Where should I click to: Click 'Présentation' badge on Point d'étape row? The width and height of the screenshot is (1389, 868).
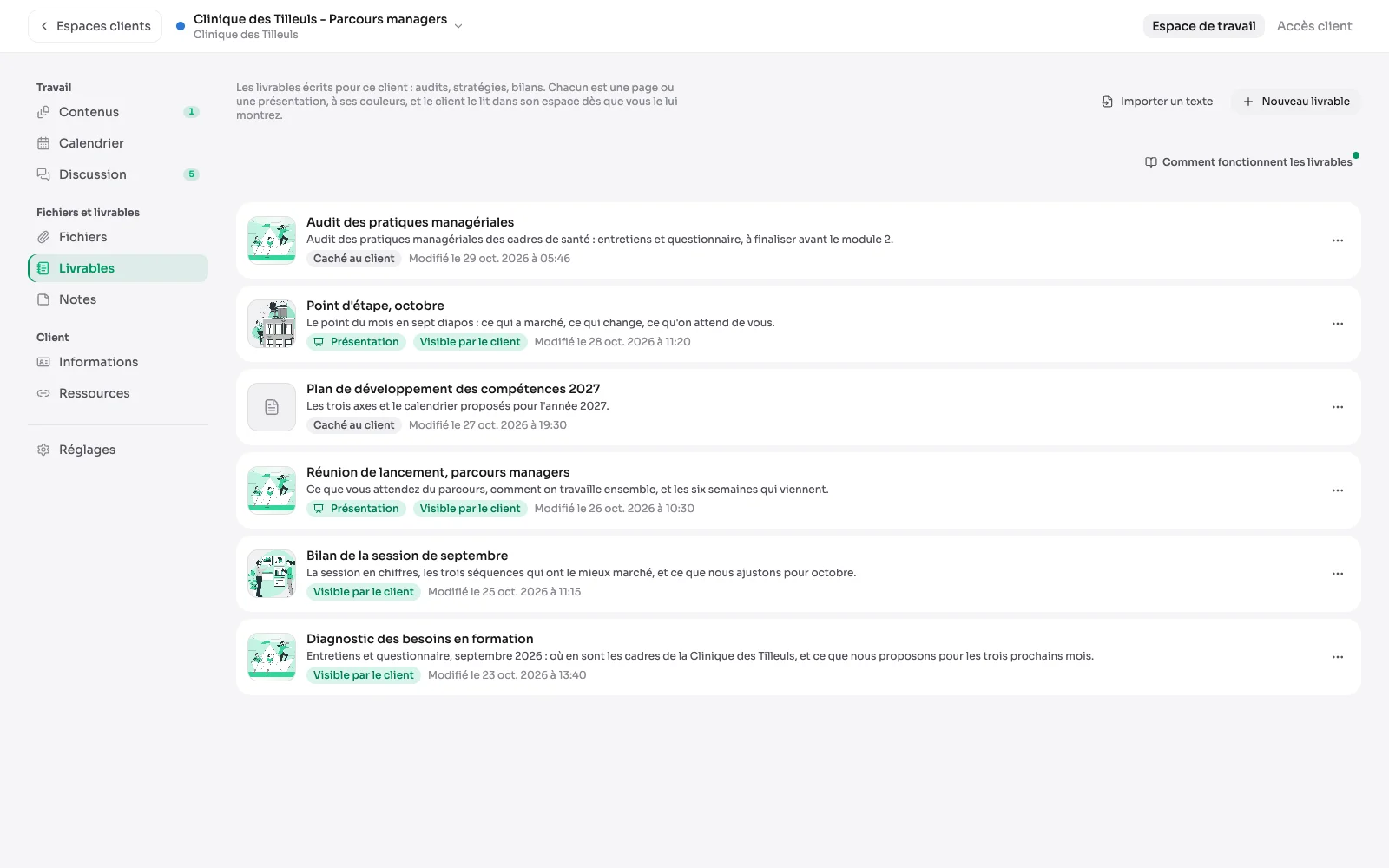click(x=356, y=342)
